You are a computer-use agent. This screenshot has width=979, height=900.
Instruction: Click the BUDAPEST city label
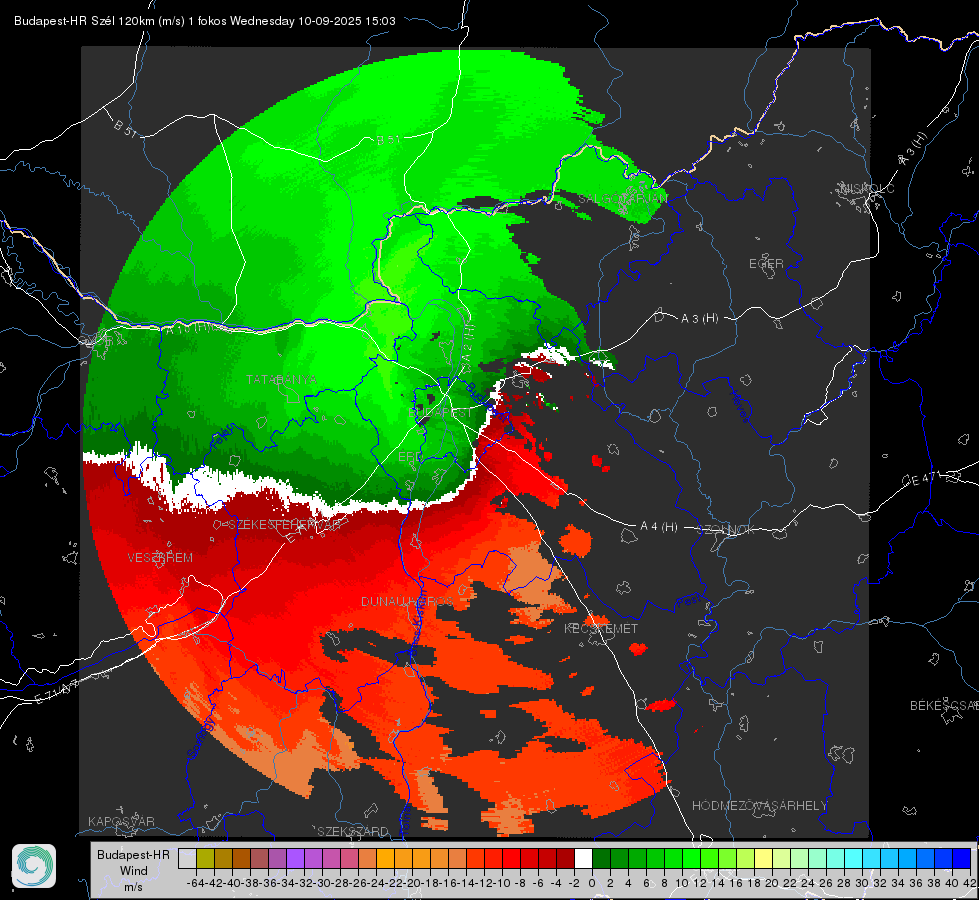(440, 413)
